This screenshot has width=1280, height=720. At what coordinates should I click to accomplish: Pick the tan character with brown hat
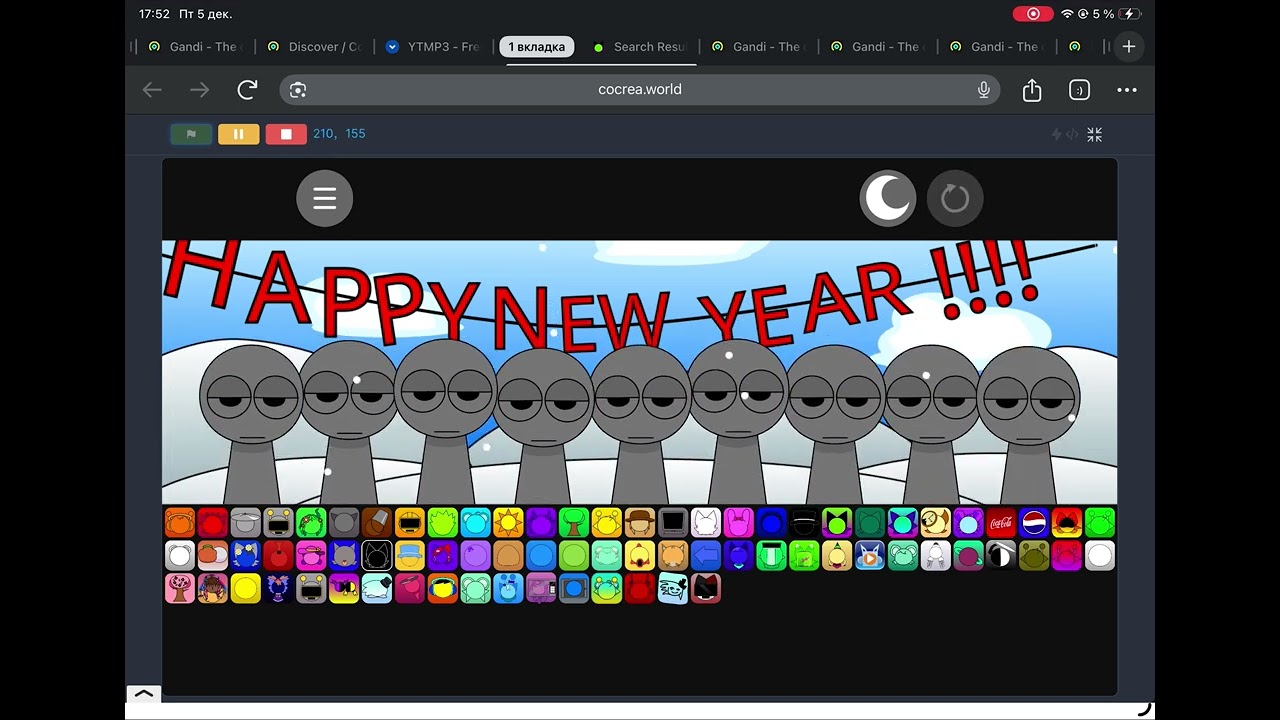click(x=640, y=522)
